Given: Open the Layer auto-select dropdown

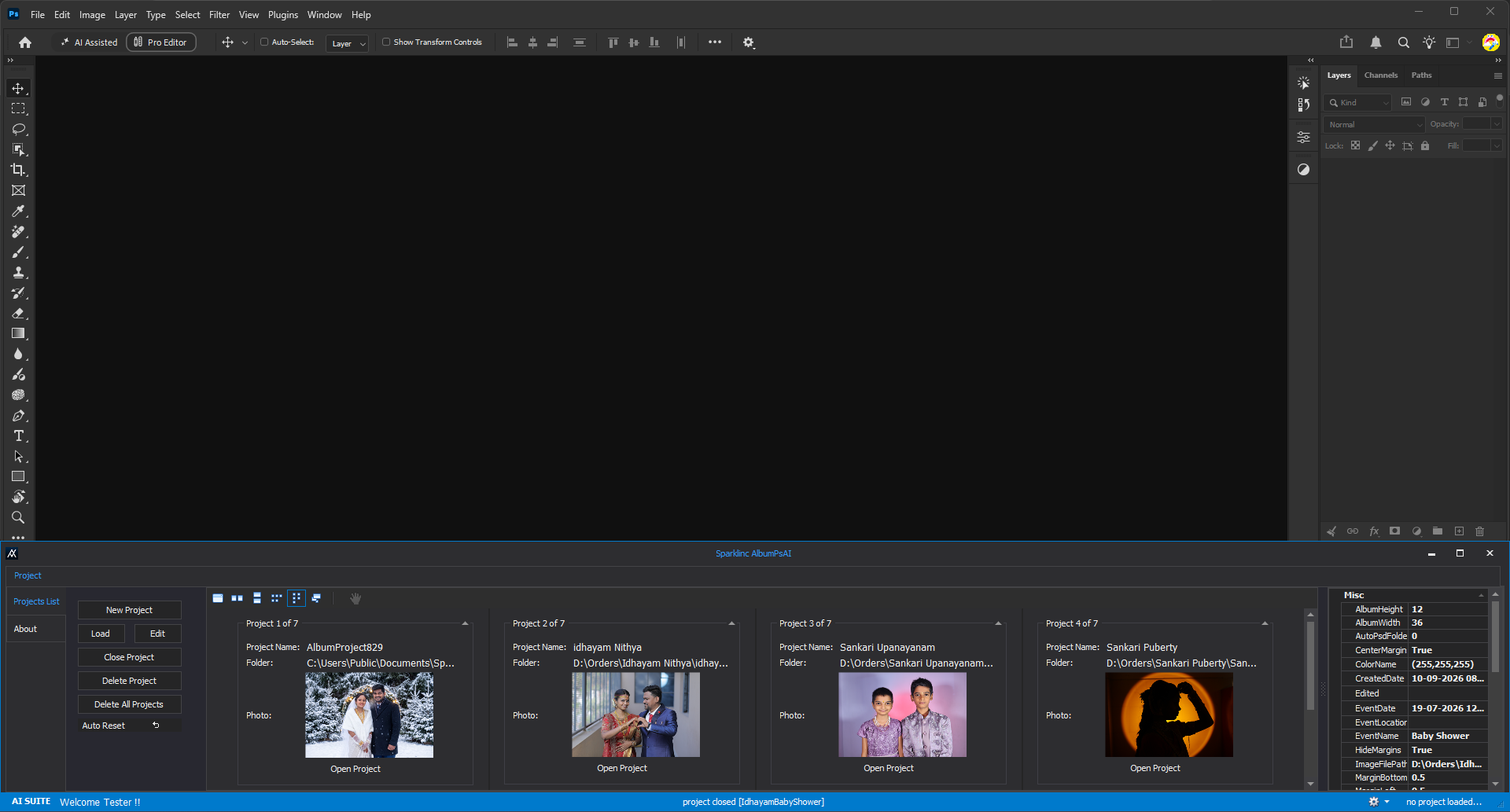Looking at the screenshot, I should (x=348, y=43).
